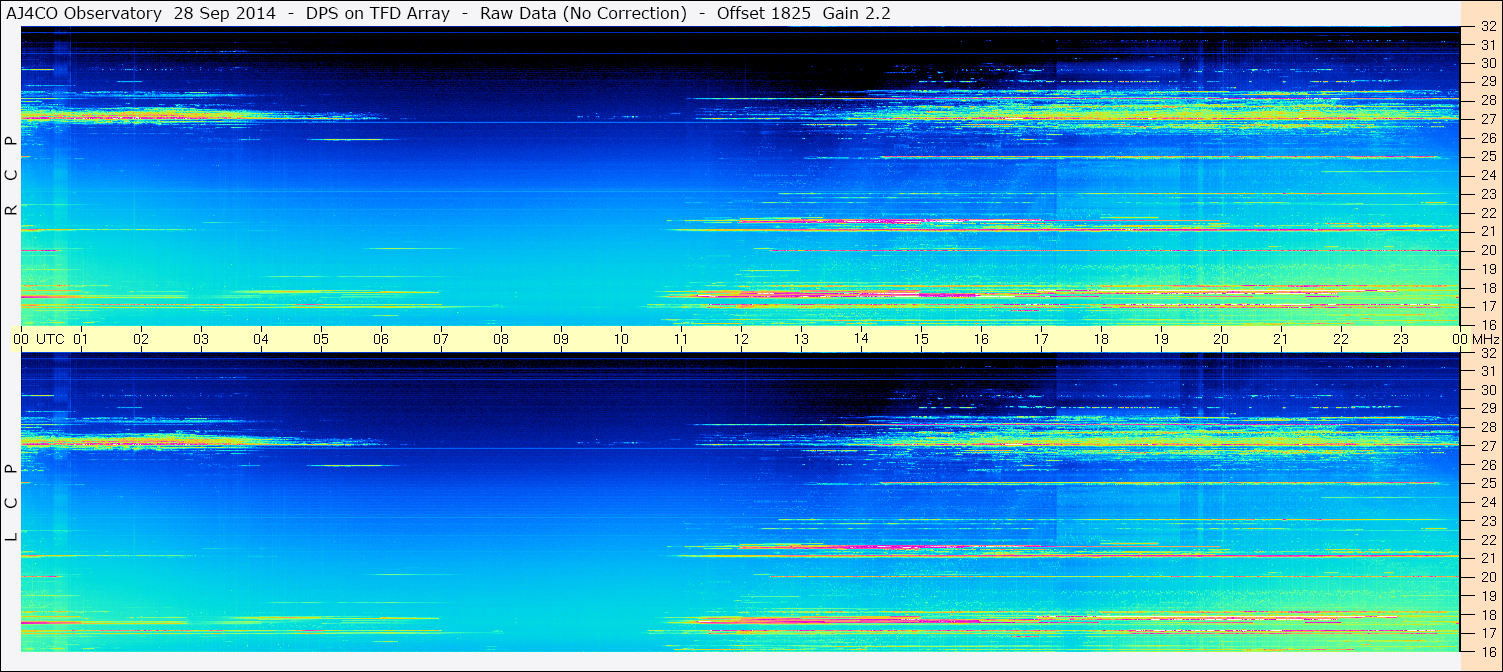1503x672 pixels.
Task: Click 'Offset 1825' in the title line
Action: tap(762, 14)
